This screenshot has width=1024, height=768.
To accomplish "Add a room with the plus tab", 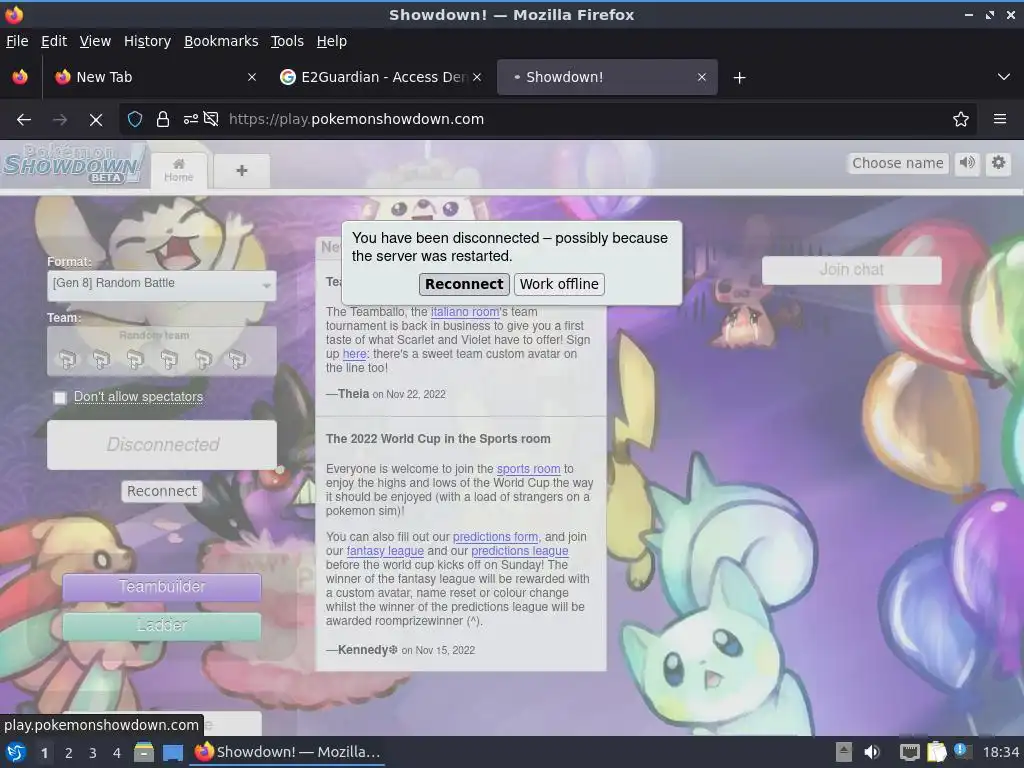I will (x=242, y=170).
